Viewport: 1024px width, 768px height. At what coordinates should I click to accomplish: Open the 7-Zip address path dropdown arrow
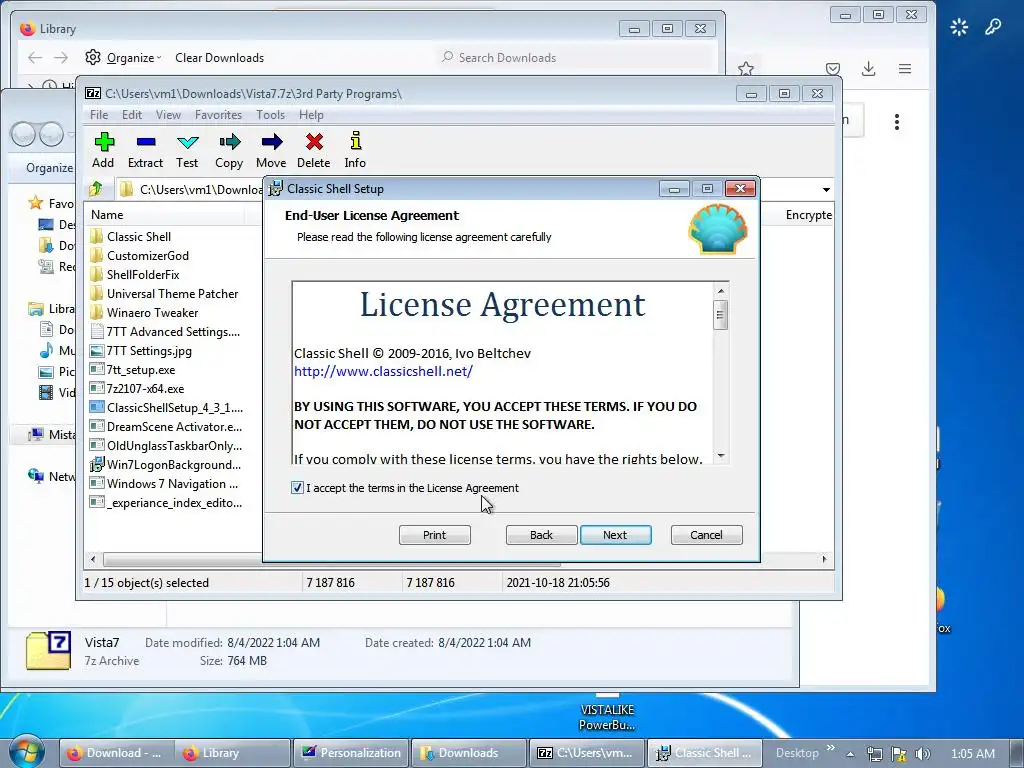point(826,189)
